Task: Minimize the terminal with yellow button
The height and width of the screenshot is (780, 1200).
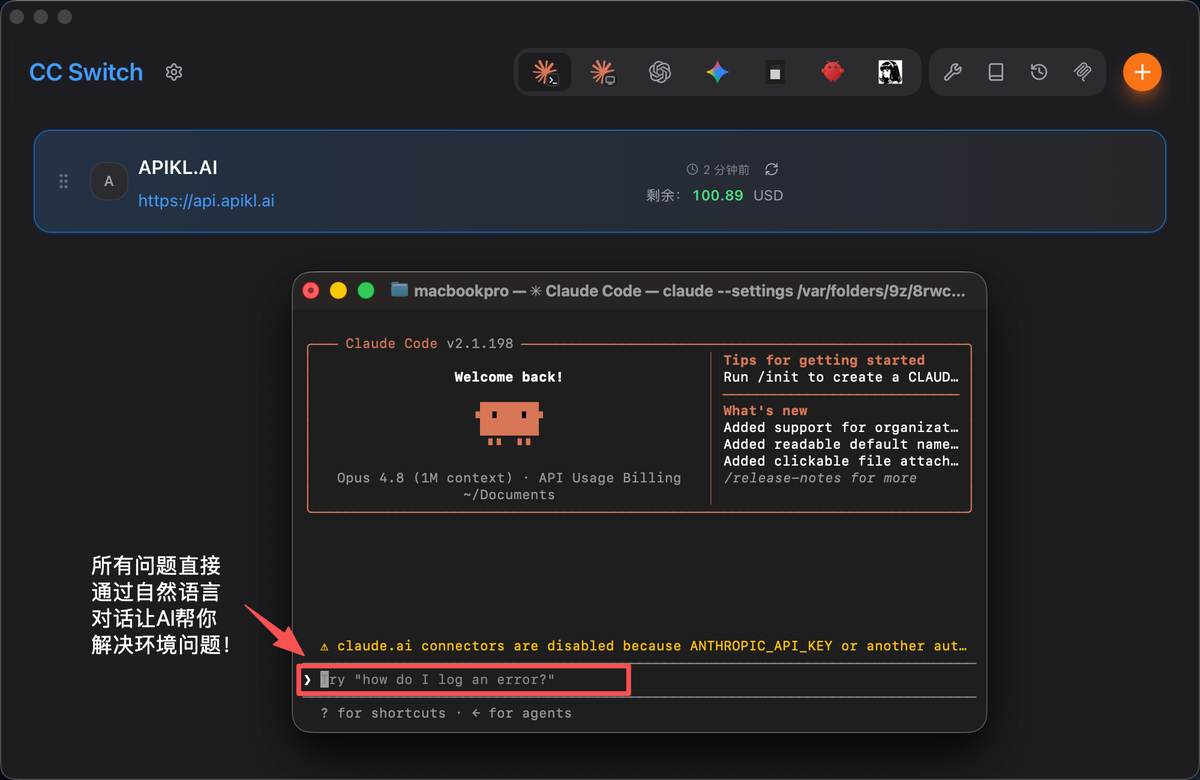Action: click(x=338, y=290)
